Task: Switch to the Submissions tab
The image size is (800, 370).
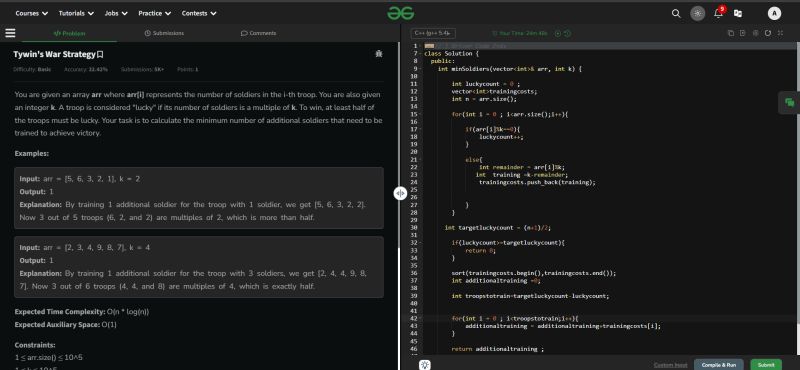Action: pos(164,33)
